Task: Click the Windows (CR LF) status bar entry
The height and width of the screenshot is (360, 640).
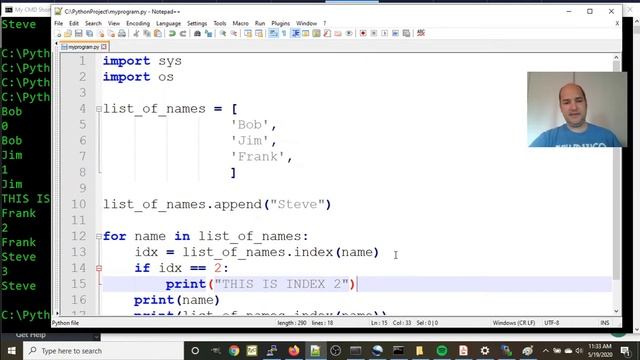Action: 513,323
